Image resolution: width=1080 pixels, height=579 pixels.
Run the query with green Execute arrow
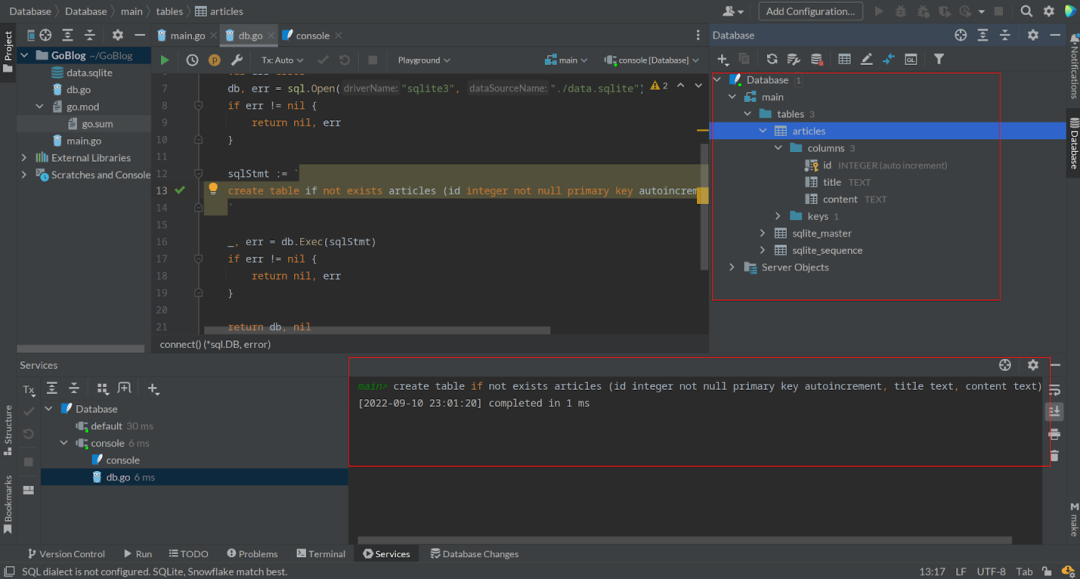[165, 60]
